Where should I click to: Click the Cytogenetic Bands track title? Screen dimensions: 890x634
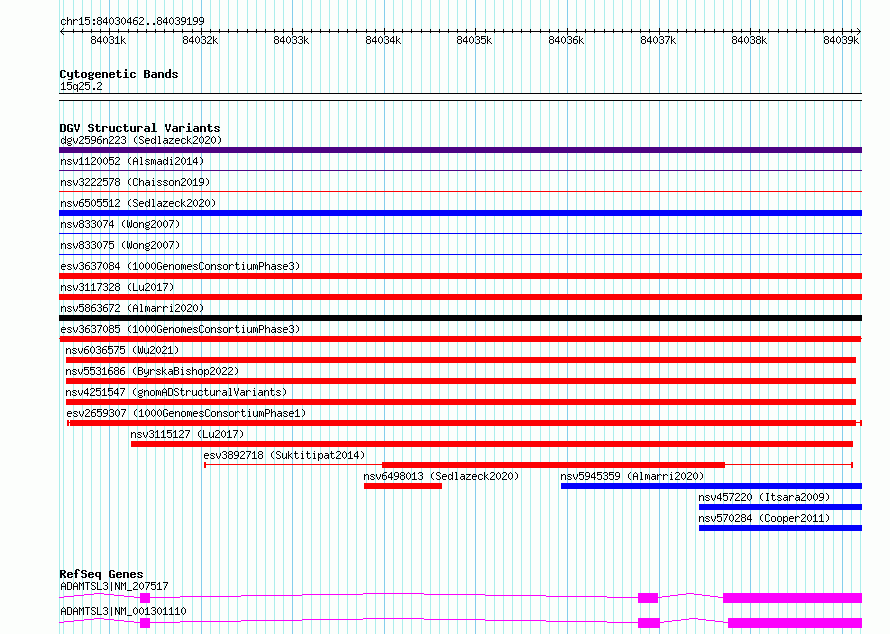(119, 74)
